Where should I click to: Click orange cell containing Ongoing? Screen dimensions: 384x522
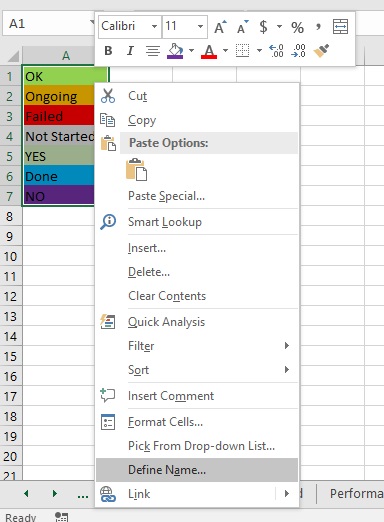coord(59,96)
